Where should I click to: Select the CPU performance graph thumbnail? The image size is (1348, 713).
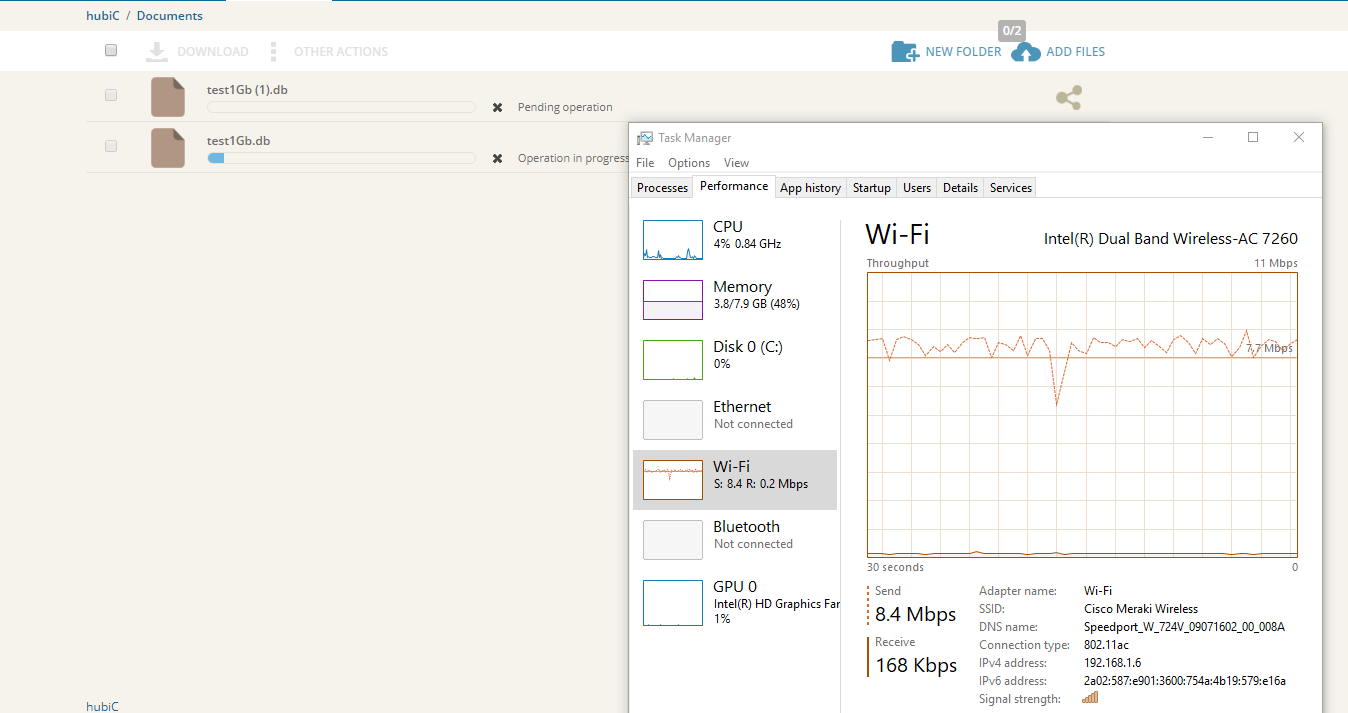click(673, 240)
